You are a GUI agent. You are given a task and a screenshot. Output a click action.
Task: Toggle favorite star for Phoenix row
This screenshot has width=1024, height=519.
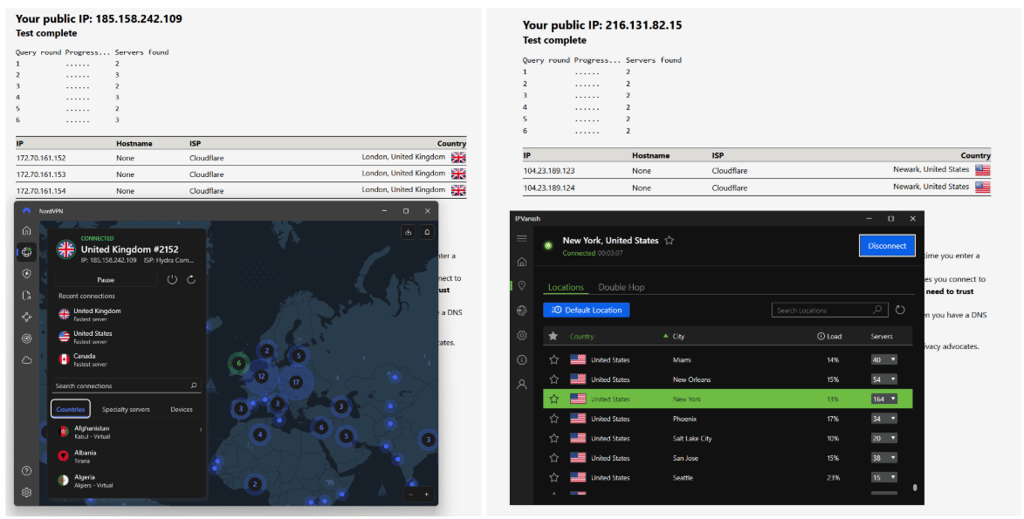pos(554,418)
